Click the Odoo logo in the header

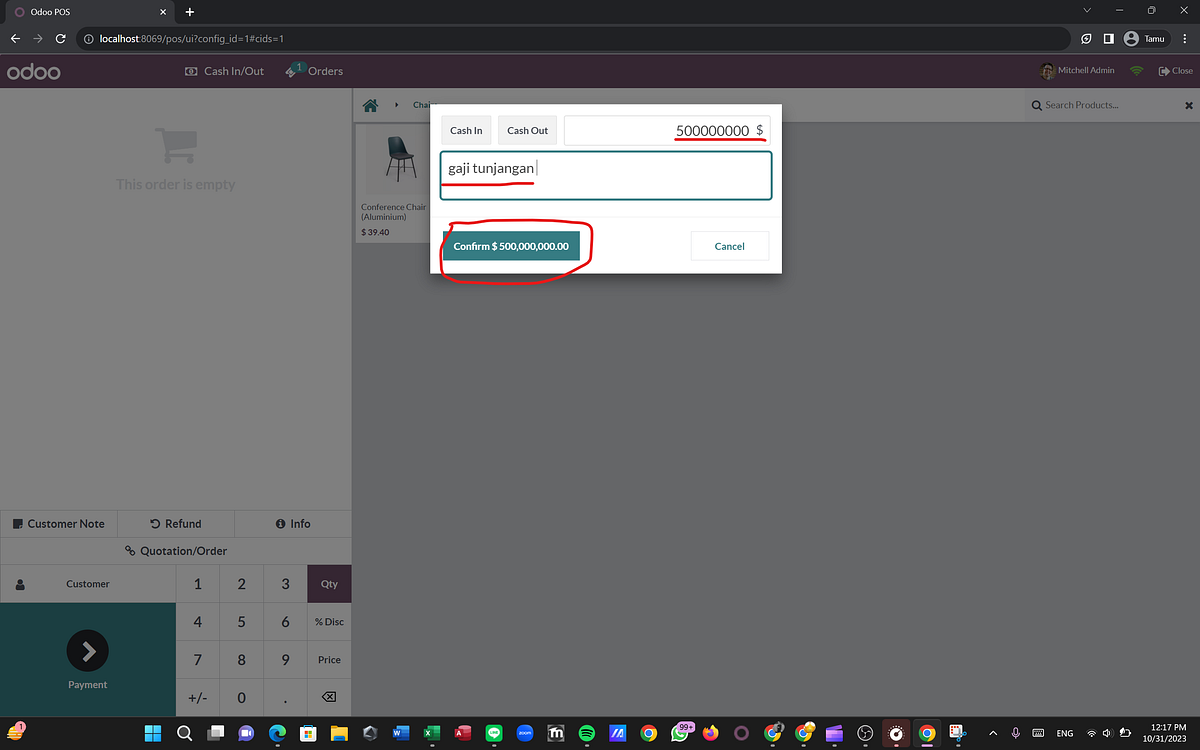[x=33, y=71]
